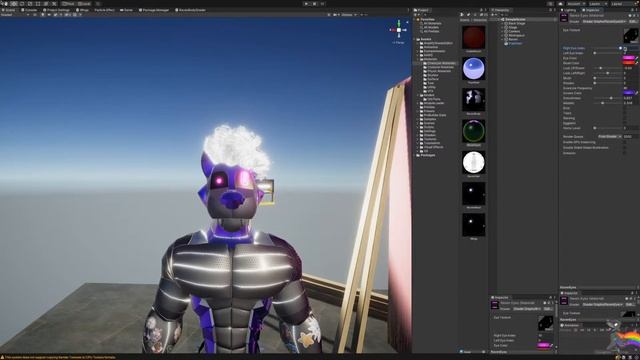Select Workspace object in Hierarchy
Image resolution: width=640 pixels, height=360 pixels.
click(x=516, y=36)
